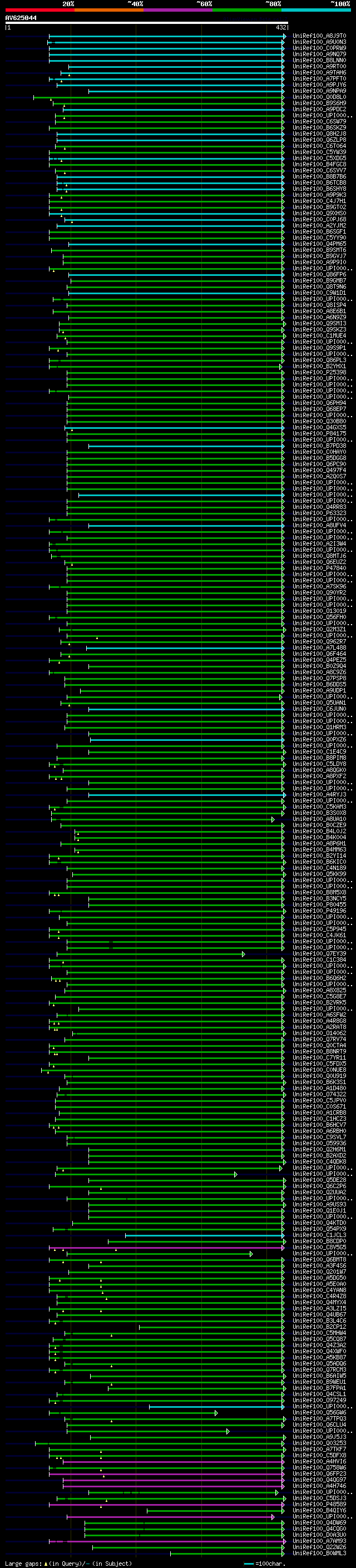This screenshot has height=1568, width=356.
Task: Select hit label UniRef100_B4FGC8
Action: 319,164
